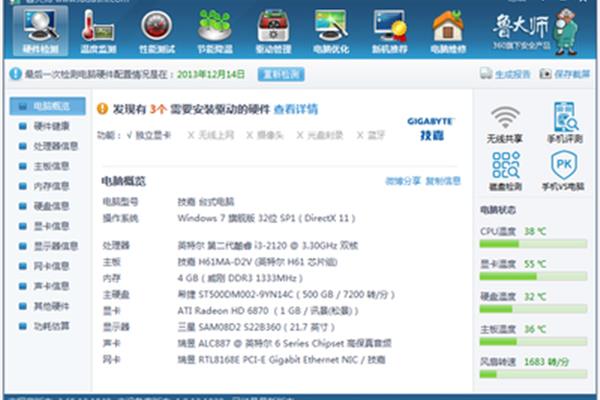The height and width of the screenshot is (400, 600).
Task: Open 主板信息 in the sidebar
Action: 44,166
